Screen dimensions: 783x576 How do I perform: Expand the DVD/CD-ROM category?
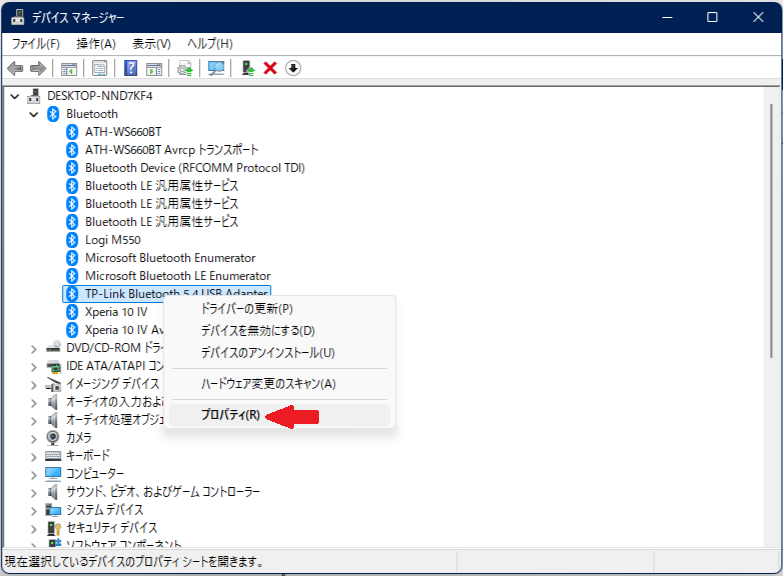(x=33, y=349)
